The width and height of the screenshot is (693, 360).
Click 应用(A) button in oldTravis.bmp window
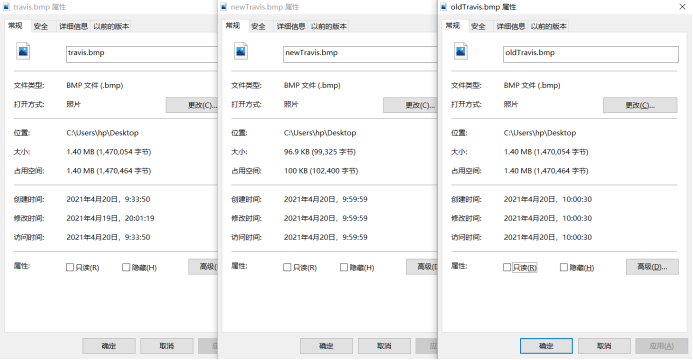[x=662, y=346]
